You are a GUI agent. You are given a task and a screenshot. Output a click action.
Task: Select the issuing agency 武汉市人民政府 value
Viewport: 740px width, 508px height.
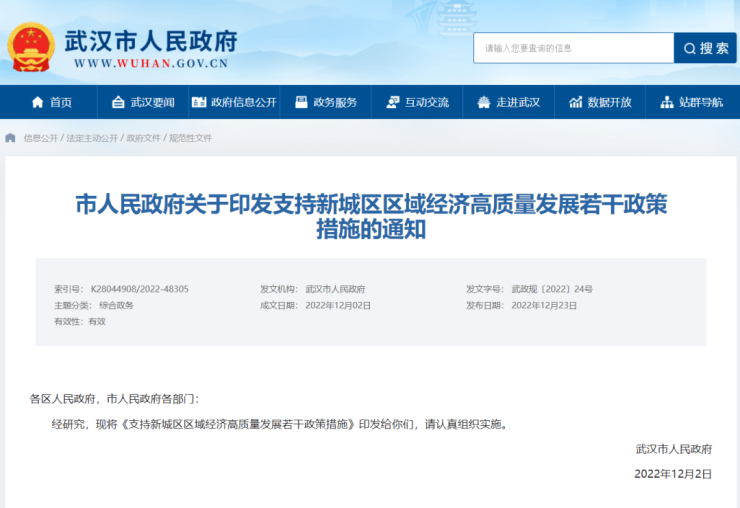(335, 289)
